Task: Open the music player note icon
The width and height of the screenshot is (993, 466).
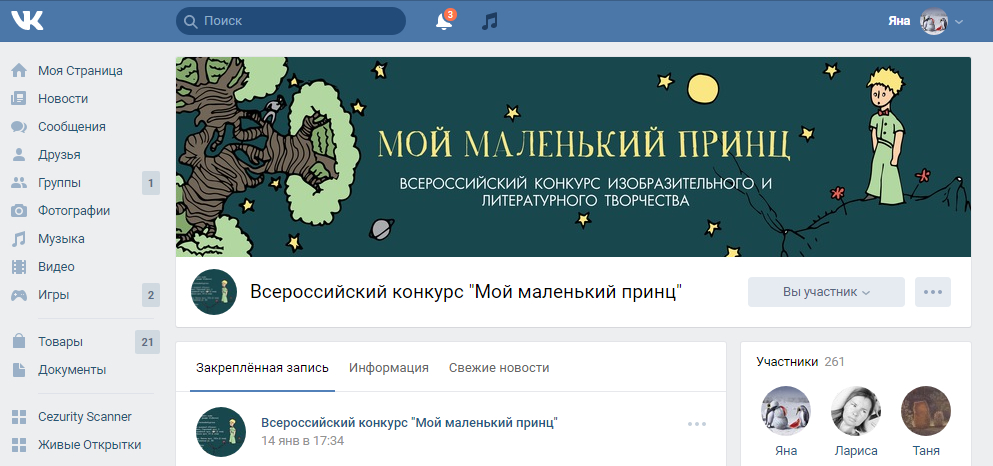Action: (490, 21)
